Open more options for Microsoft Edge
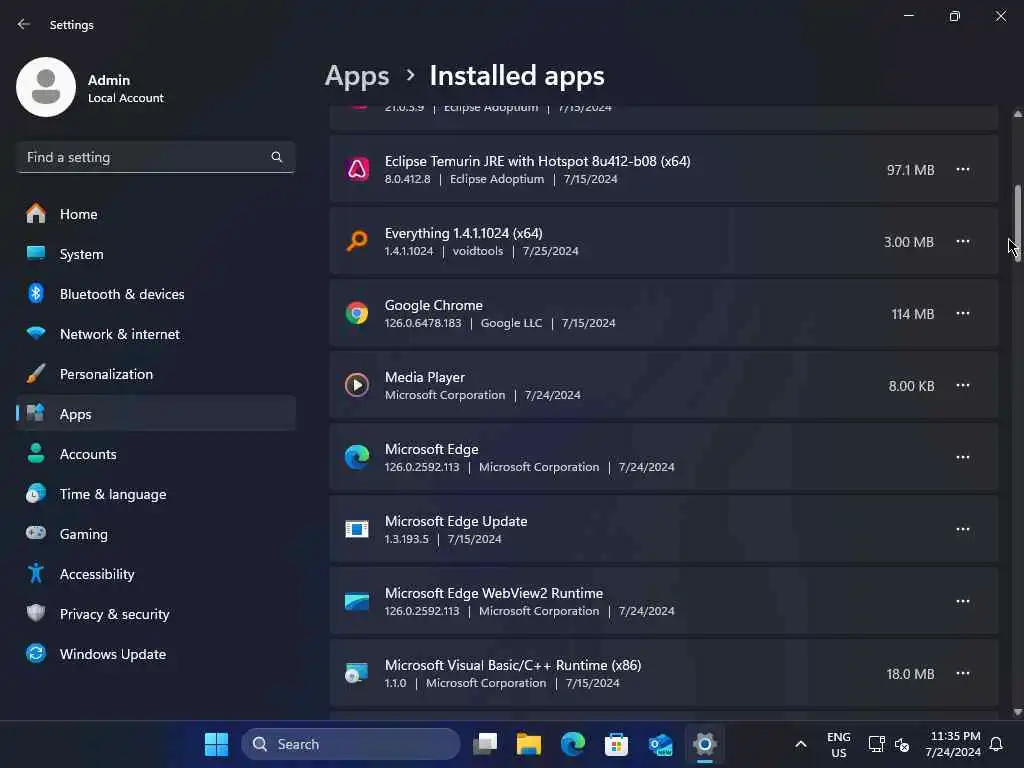1024x768 pixels. point(963,457)
